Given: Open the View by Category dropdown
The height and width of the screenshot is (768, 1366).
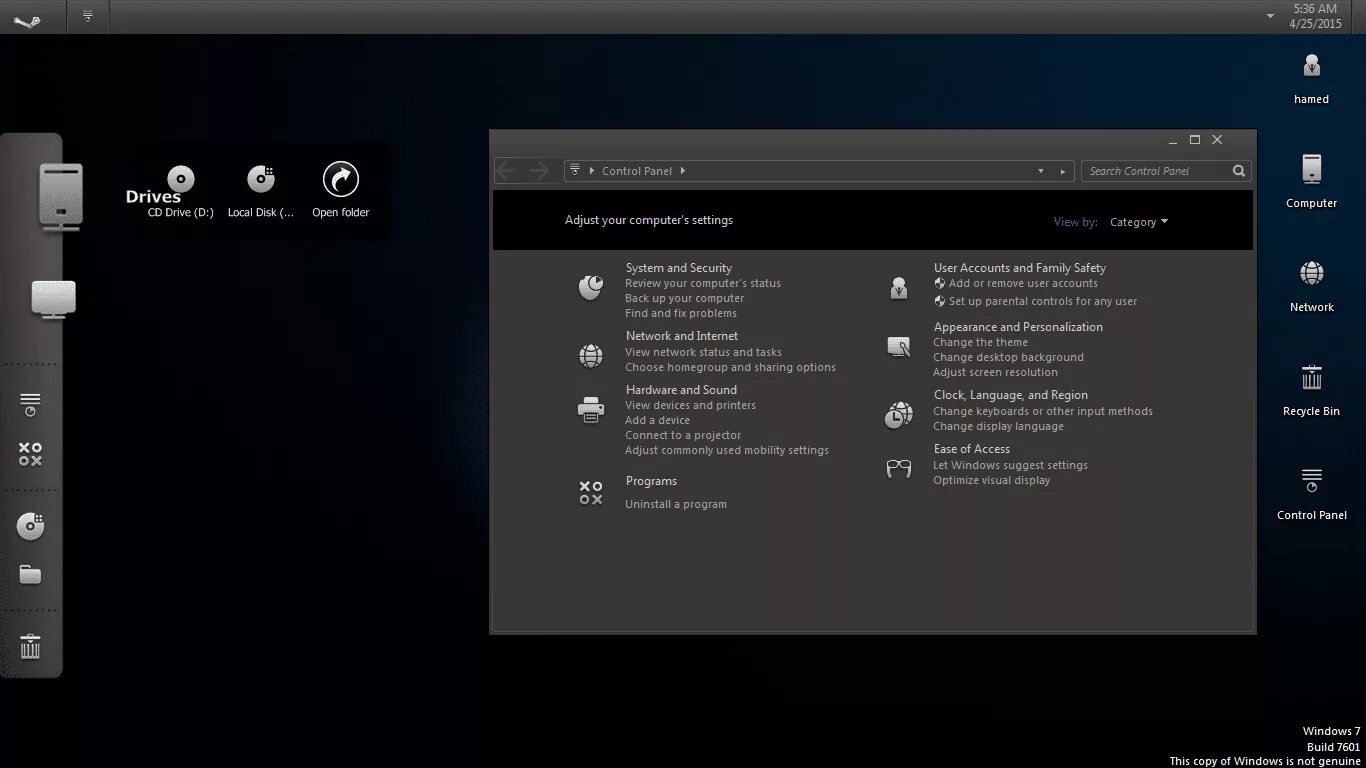Looking at the screenshot, I should tap(1139, 222).
